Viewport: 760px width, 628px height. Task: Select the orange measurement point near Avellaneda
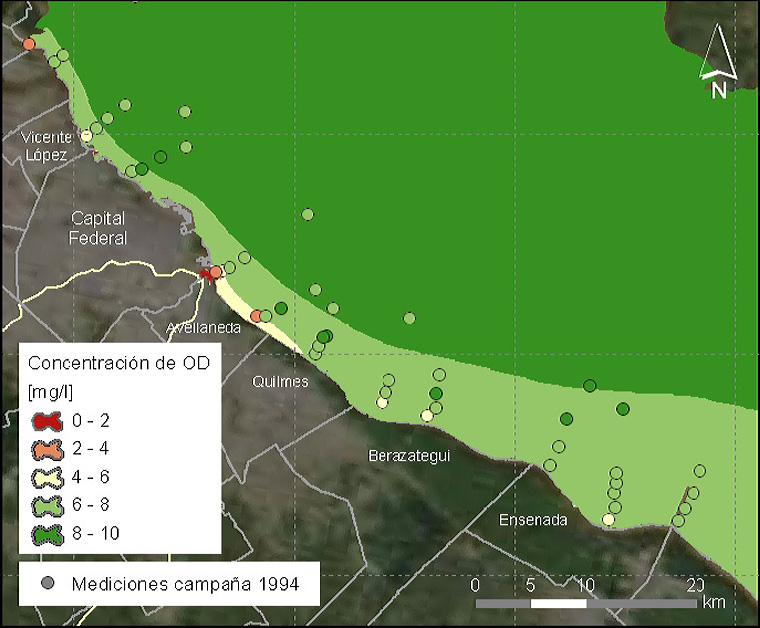coord(256,316)
